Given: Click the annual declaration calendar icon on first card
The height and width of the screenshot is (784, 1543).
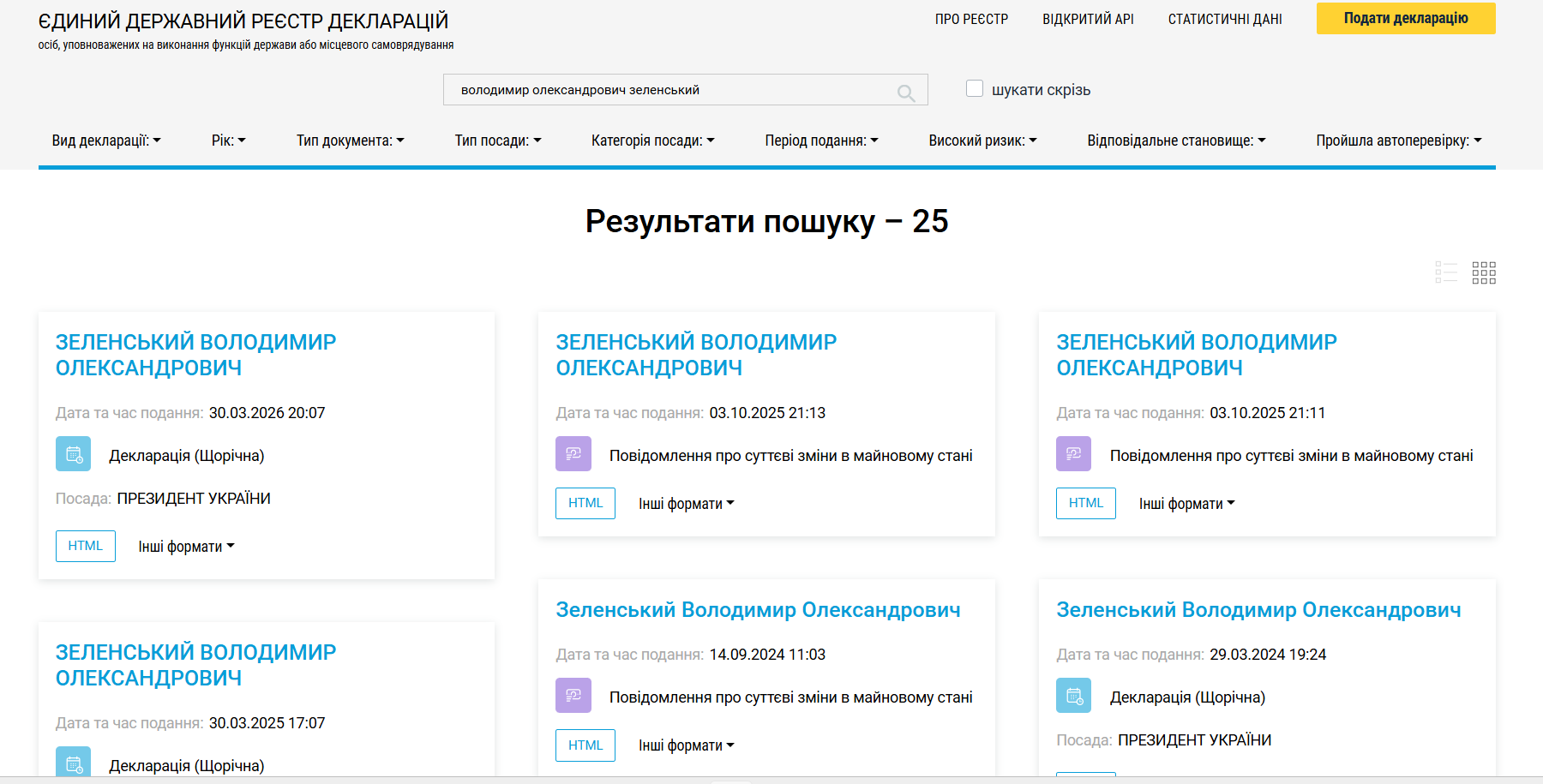Looking at the screenshot, I should point(73,454).
